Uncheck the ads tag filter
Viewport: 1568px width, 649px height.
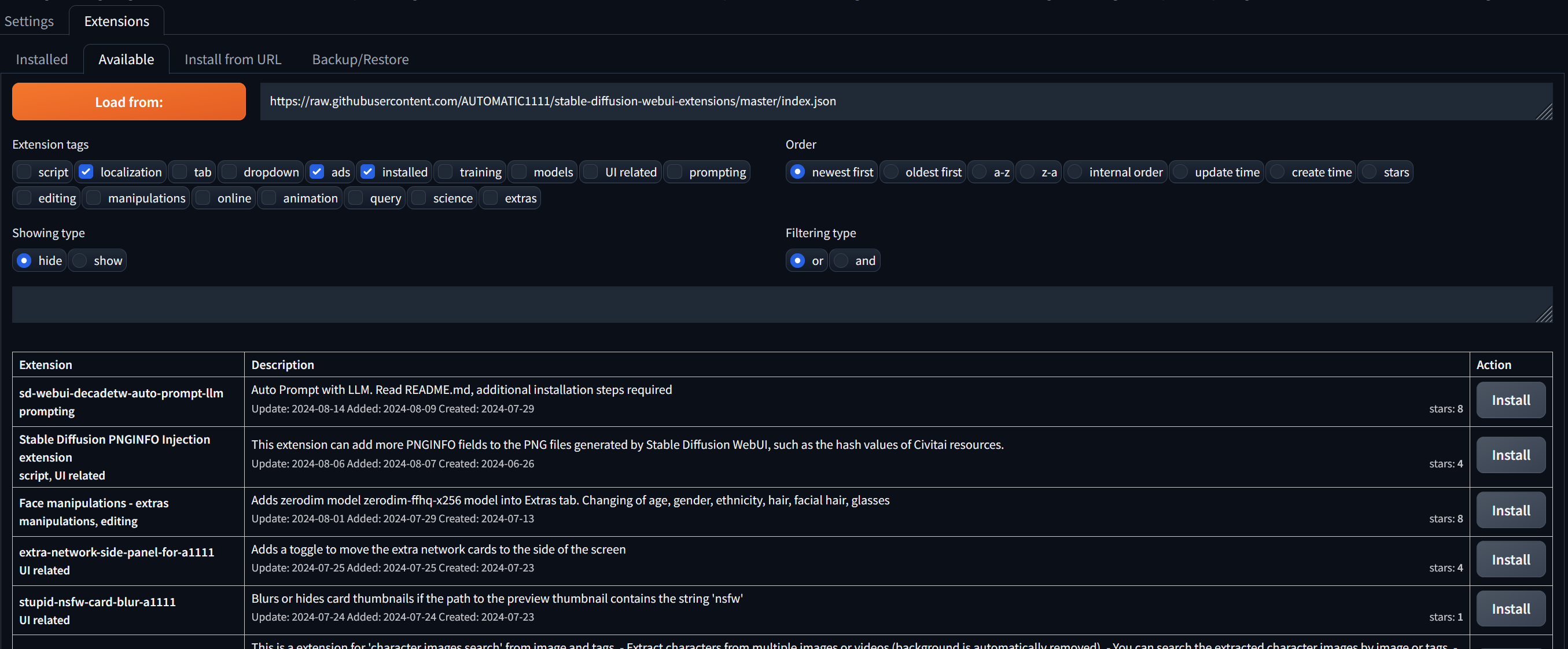pyautogui.click(x=316, y=172)
